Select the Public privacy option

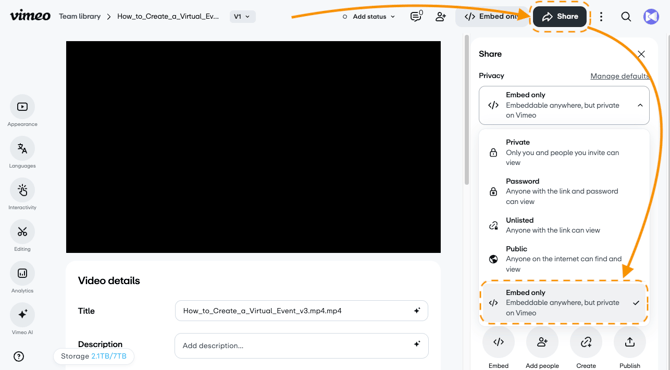pyautogui.click(x=564, y=259)
